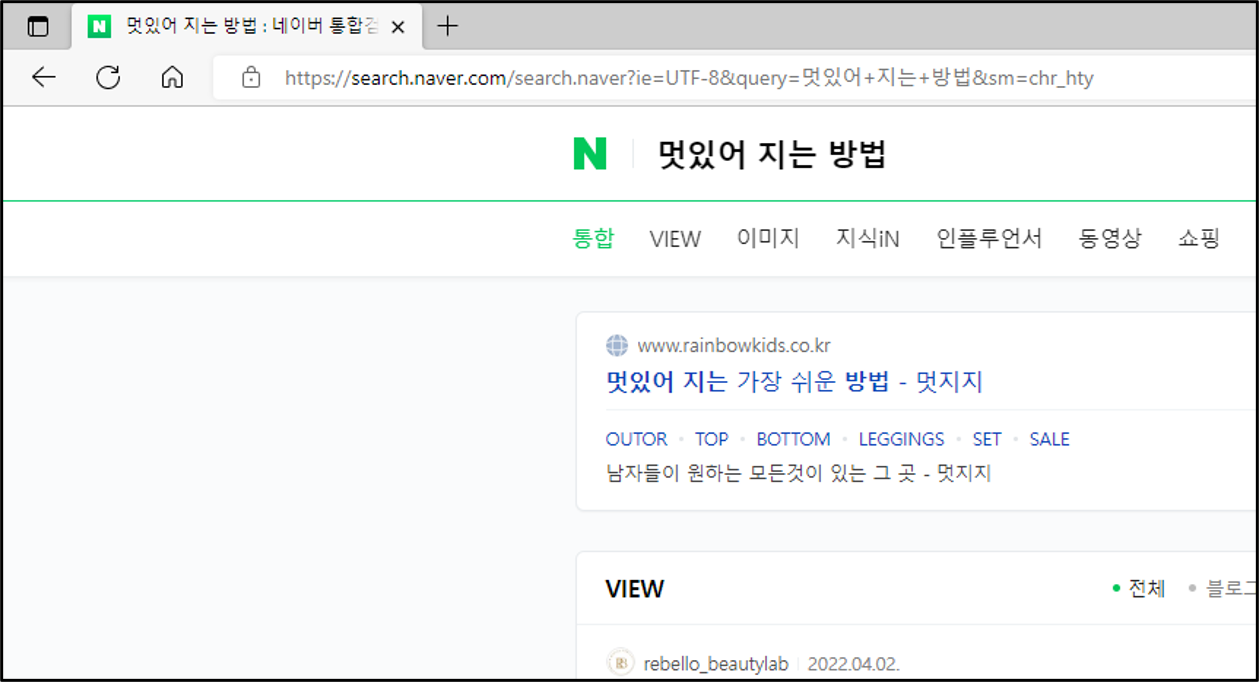Open the SALE sublink

[x=1049, y=439]
